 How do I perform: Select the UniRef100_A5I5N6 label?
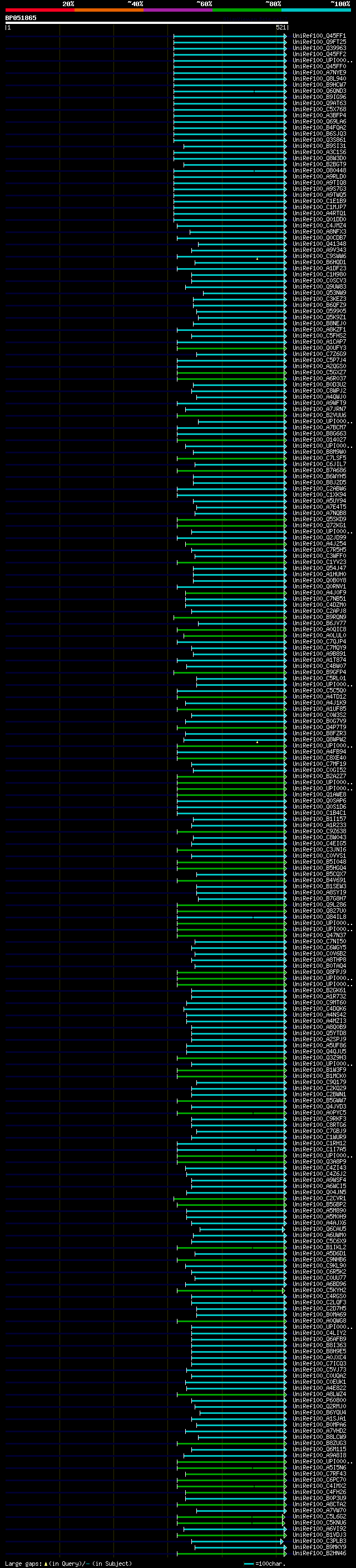pos(319,1467)
